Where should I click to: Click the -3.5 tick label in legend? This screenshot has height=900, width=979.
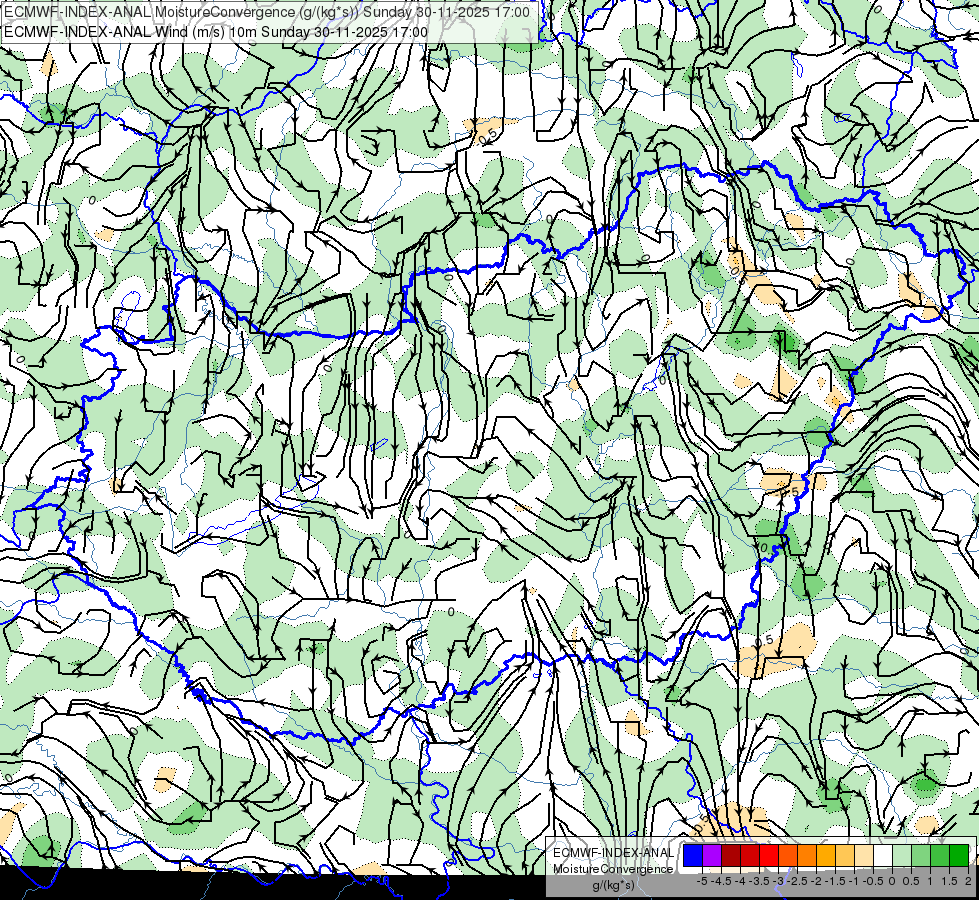click(x=759, y=881)
